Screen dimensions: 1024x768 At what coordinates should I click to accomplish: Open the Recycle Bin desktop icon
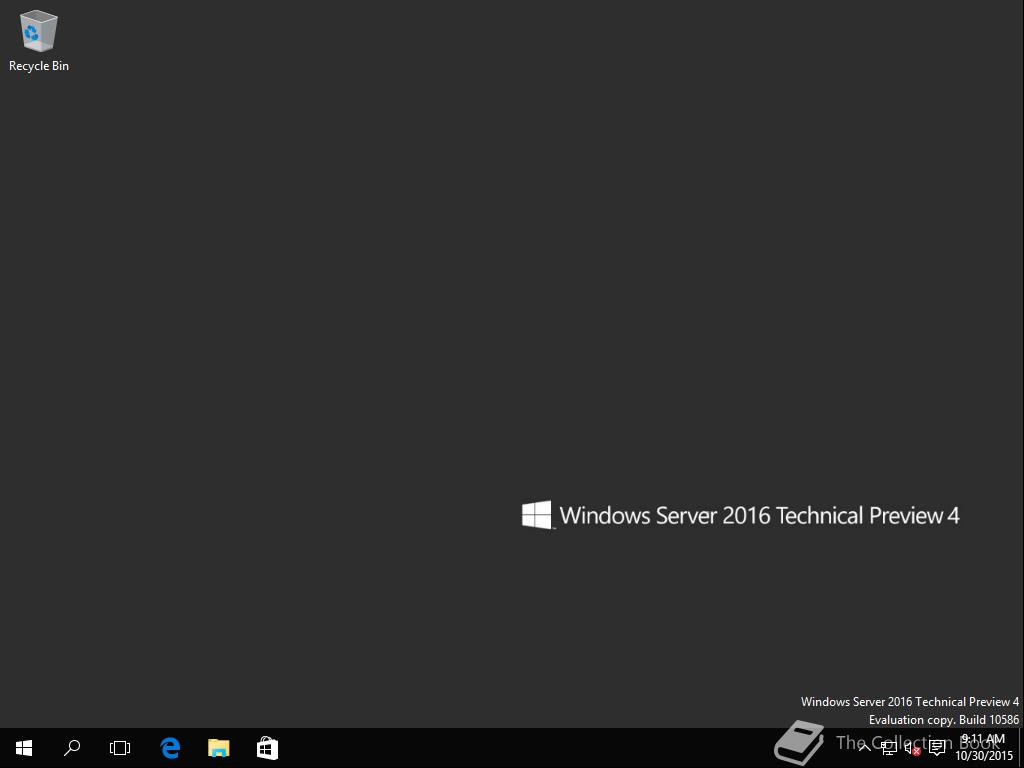(x=39, y=40)
